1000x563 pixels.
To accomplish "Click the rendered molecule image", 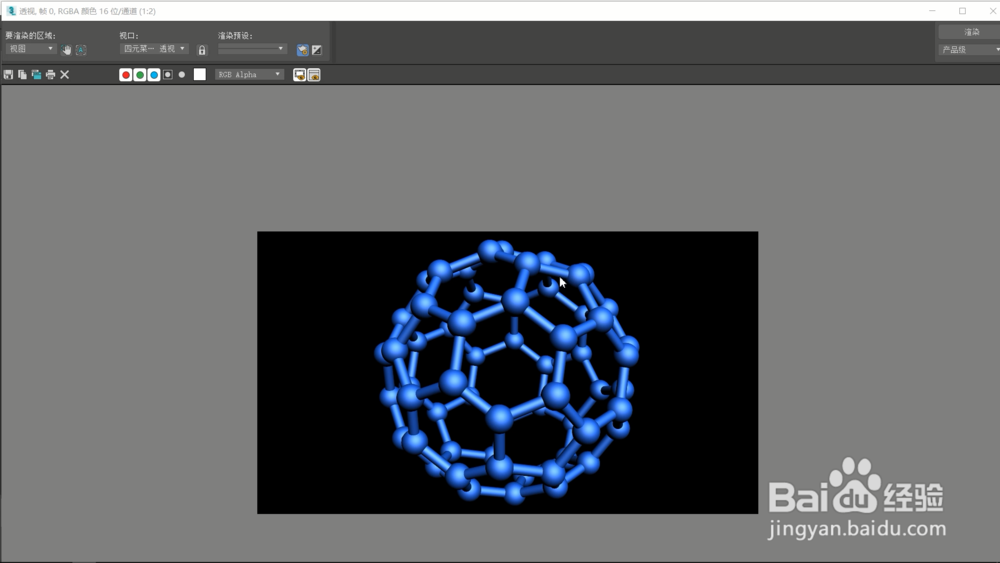I will tap(508, 372).
